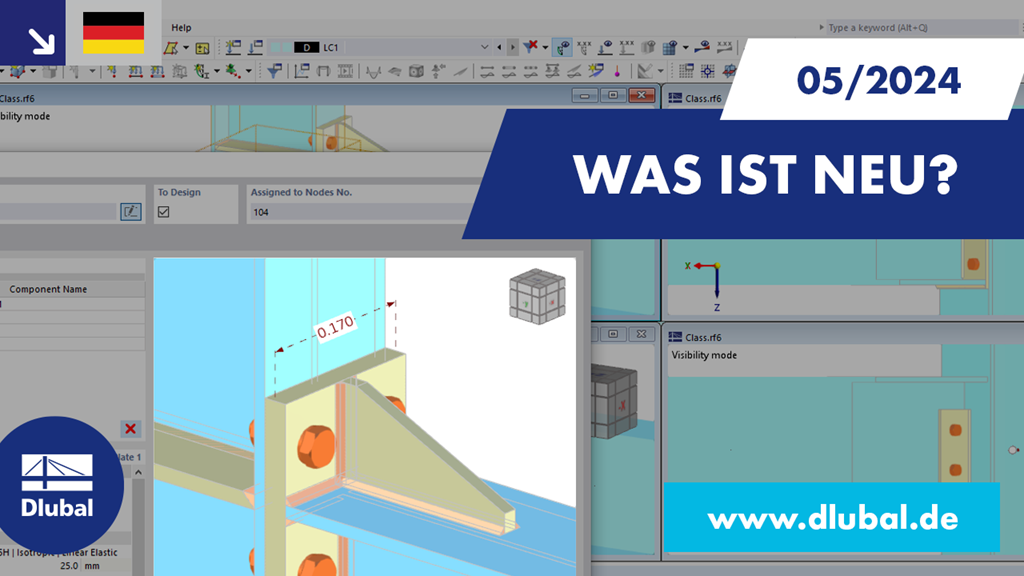
Task: Open dropdown beside green node path icon
Action: [249, 71]
